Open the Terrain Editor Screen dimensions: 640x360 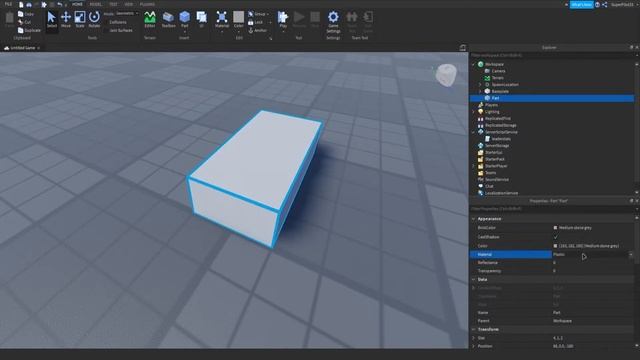click(x=150, y=20)
